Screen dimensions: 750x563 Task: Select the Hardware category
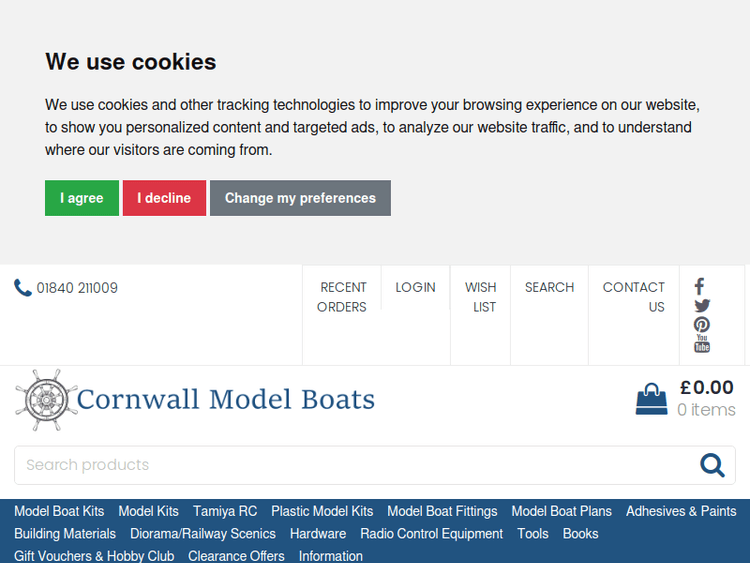(318, 534)
